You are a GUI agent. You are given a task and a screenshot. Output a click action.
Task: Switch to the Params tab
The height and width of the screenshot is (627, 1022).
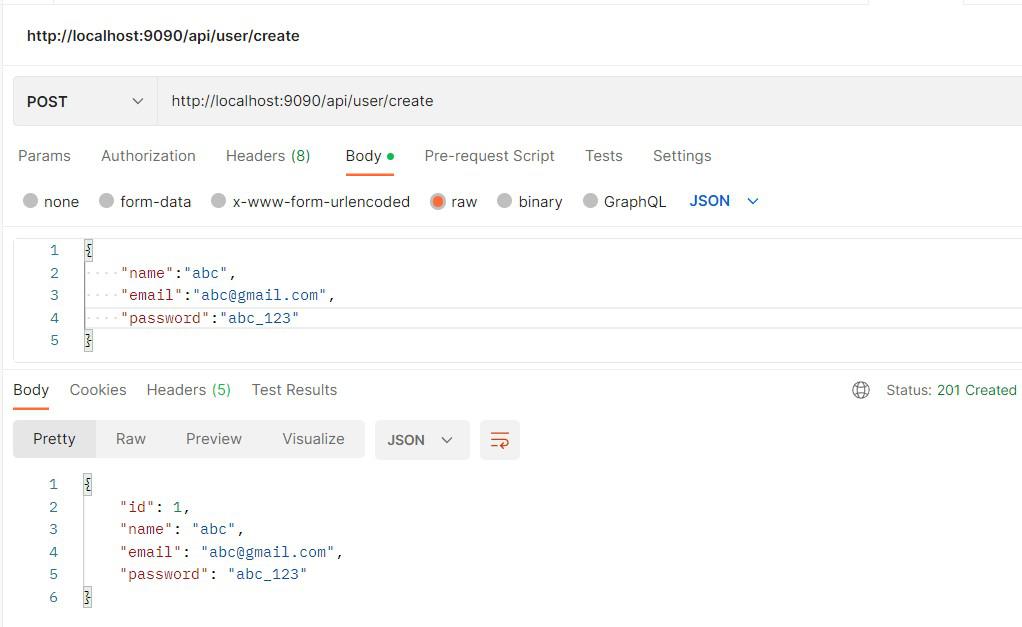pyautogui.click(x=44, y=156)
